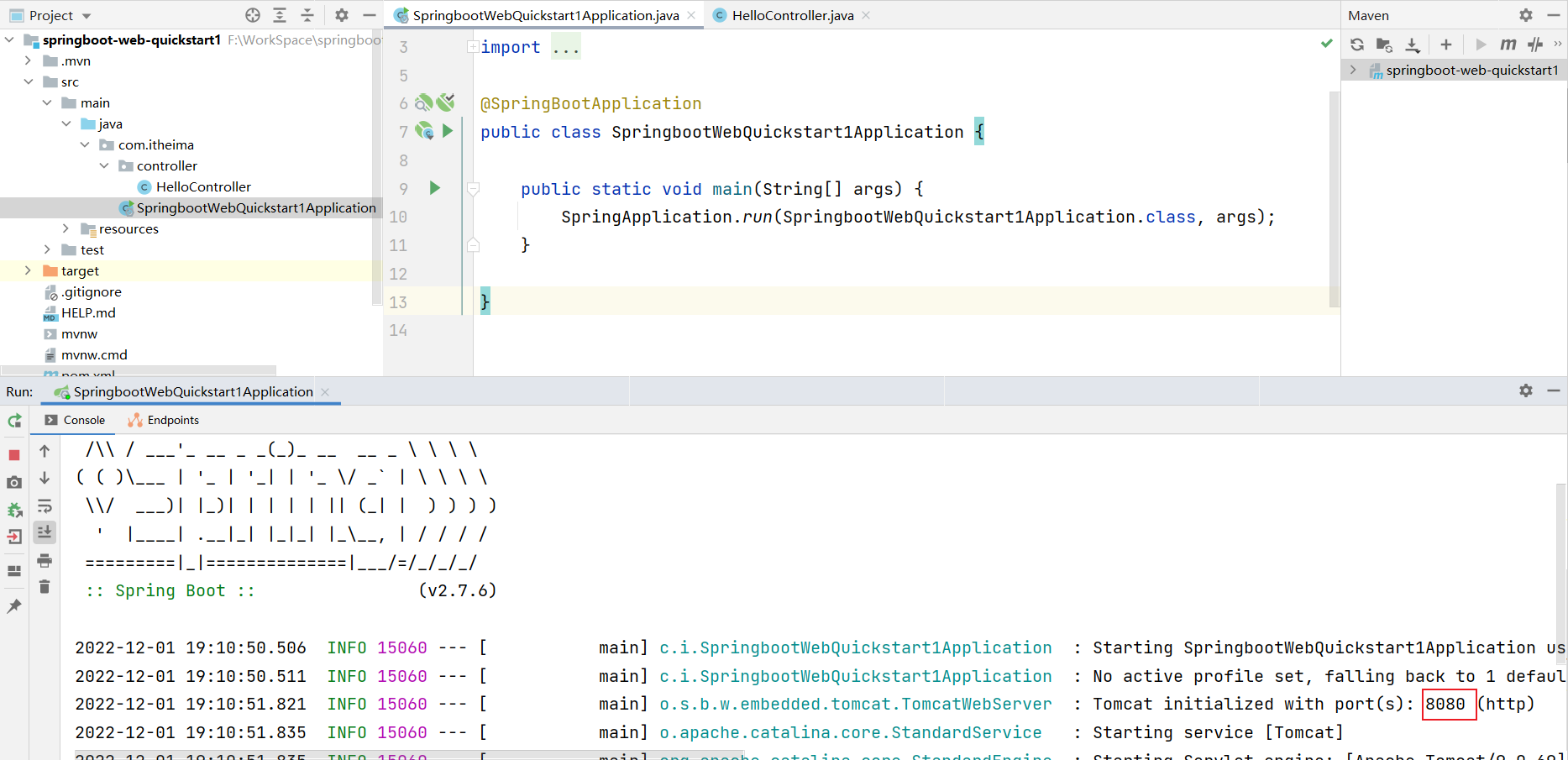This screenshot has width=1568, height=760.
Task: Switch to the HelloController.java tab
Action: (792, 15)
